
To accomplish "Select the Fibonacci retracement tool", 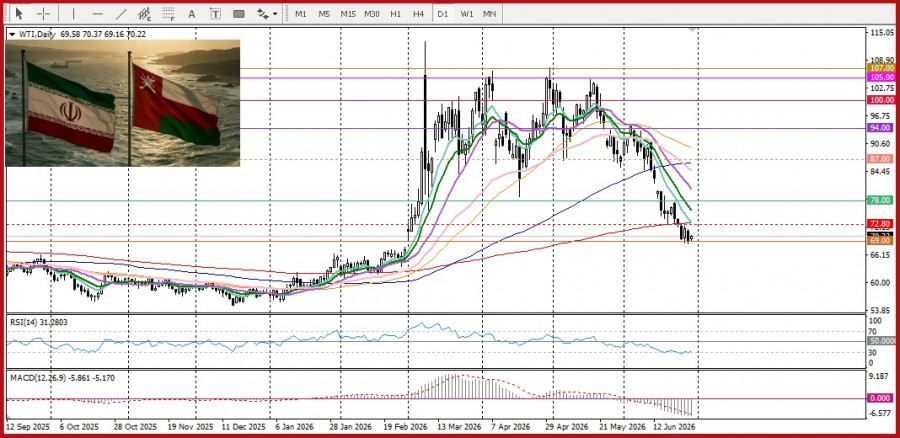I will click(x=168, y=14).
